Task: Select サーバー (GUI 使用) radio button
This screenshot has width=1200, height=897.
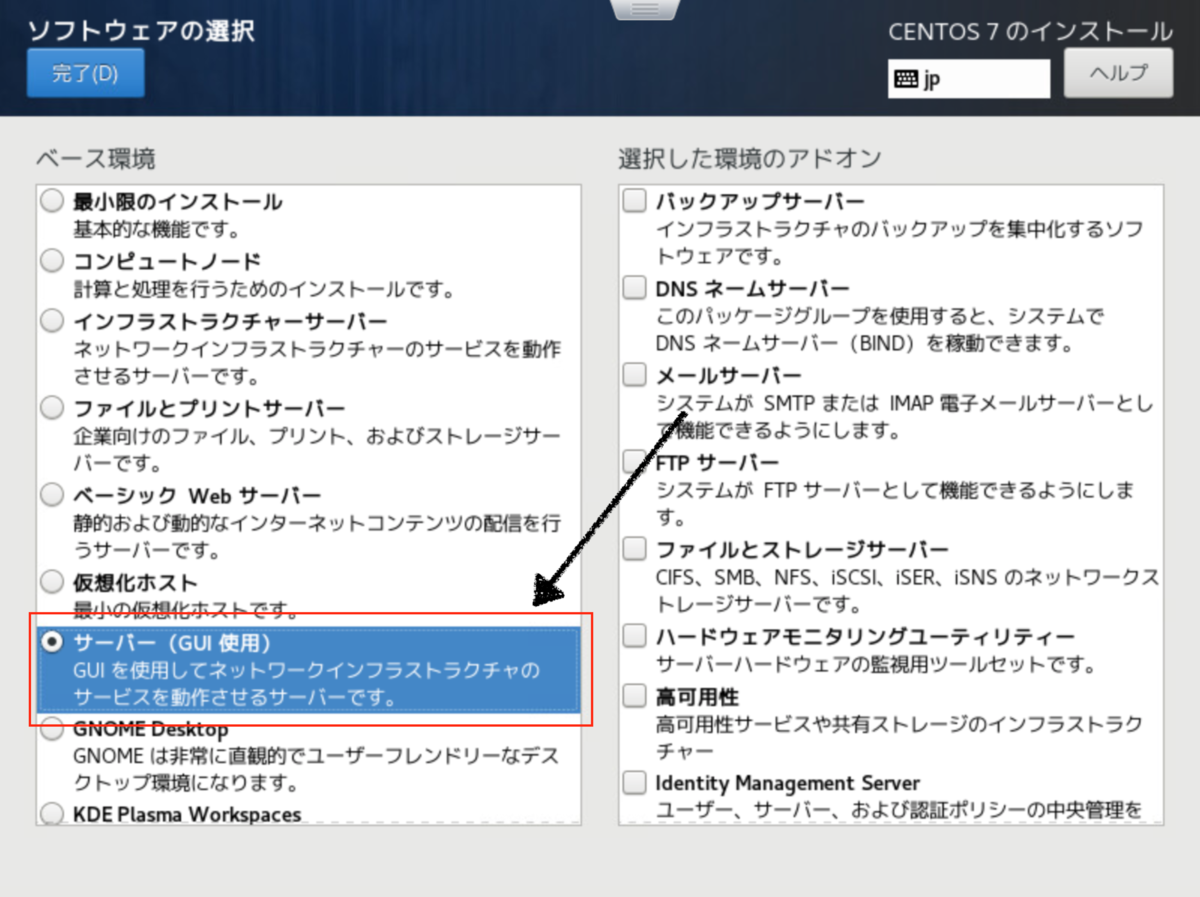Action: pos(52,642)
